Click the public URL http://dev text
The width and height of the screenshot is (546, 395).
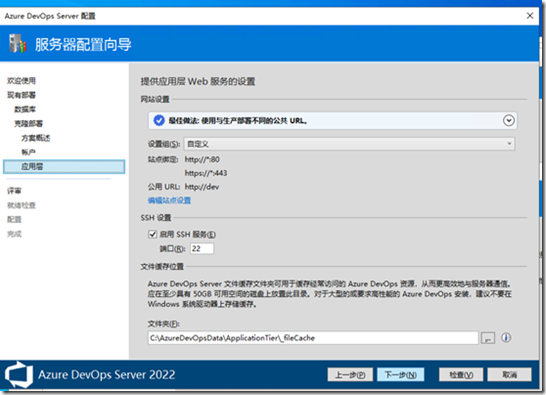[202, 187]
